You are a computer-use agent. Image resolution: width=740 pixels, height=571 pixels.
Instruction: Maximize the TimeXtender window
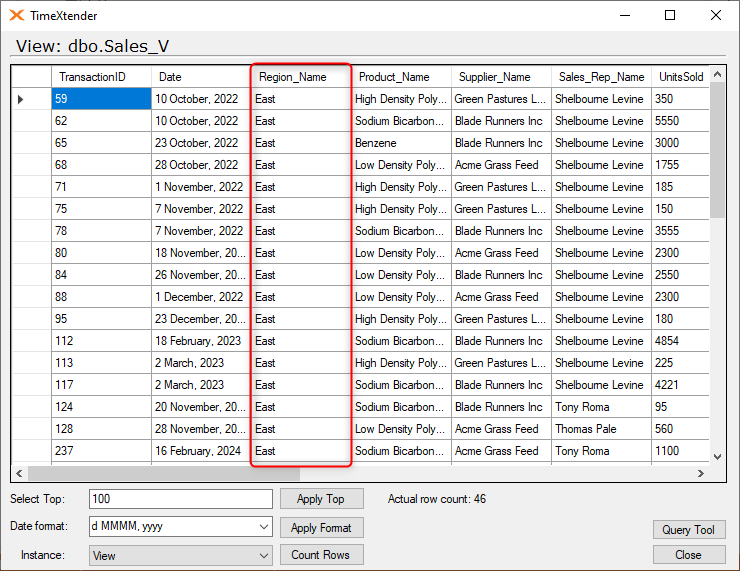pyautogui.click(x=670, y=16)
